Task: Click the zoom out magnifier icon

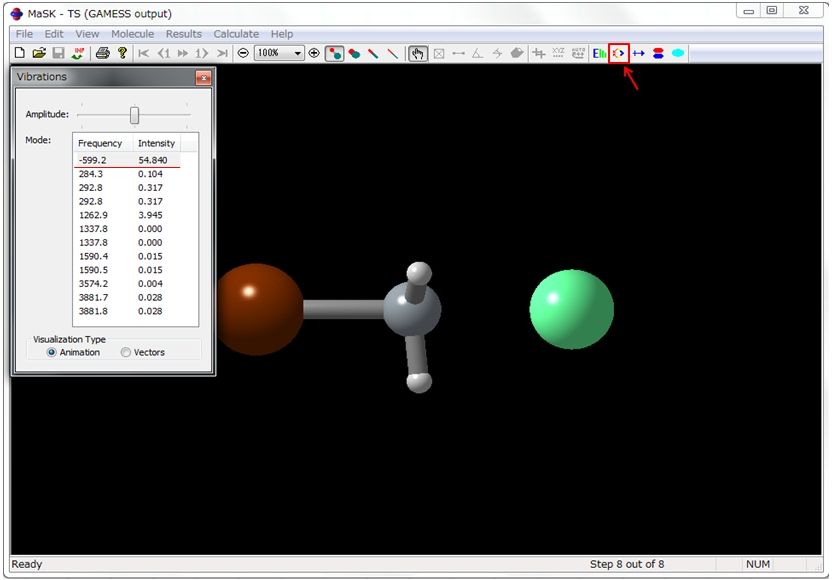Action: point(243,52)
